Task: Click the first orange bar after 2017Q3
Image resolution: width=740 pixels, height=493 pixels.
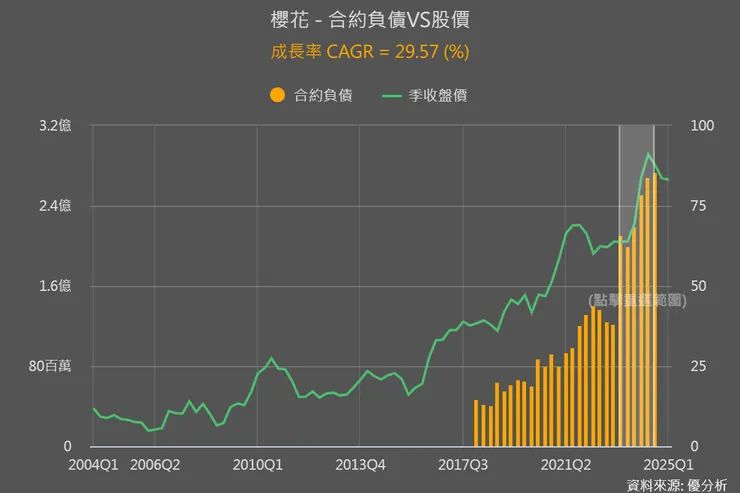Action: (x=476, y=423)
